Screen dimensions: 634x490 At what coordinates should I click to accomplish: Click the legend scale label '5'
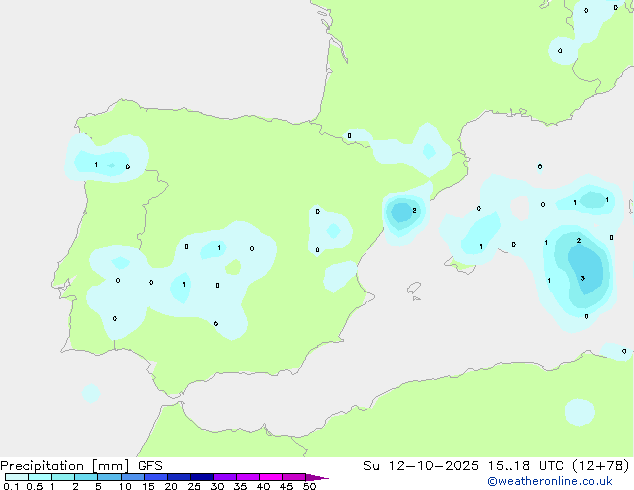tap(98, 486)
